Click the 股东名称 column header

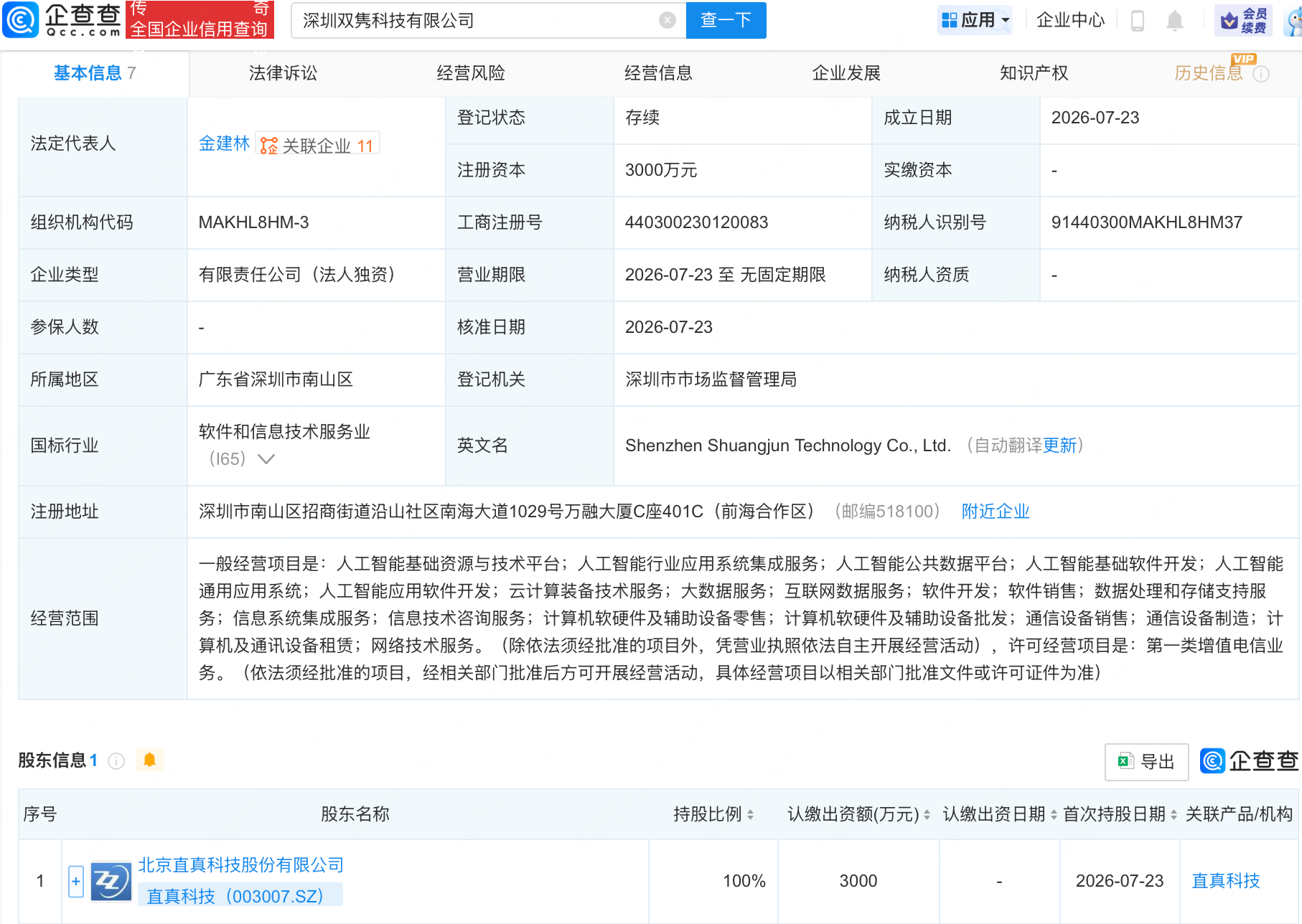pyautogui.click(x=355, y=814)
